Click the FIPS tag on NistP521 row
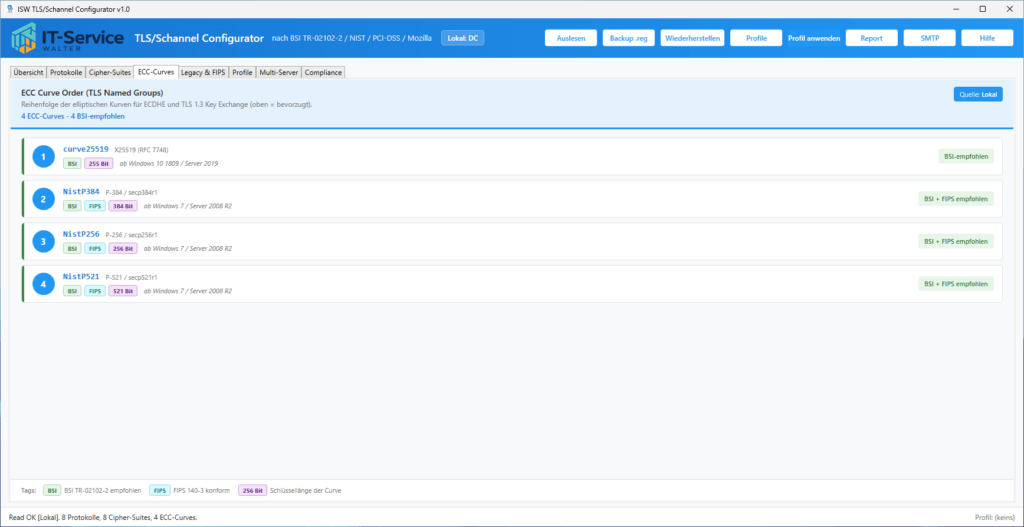 [x=95, y=291]
